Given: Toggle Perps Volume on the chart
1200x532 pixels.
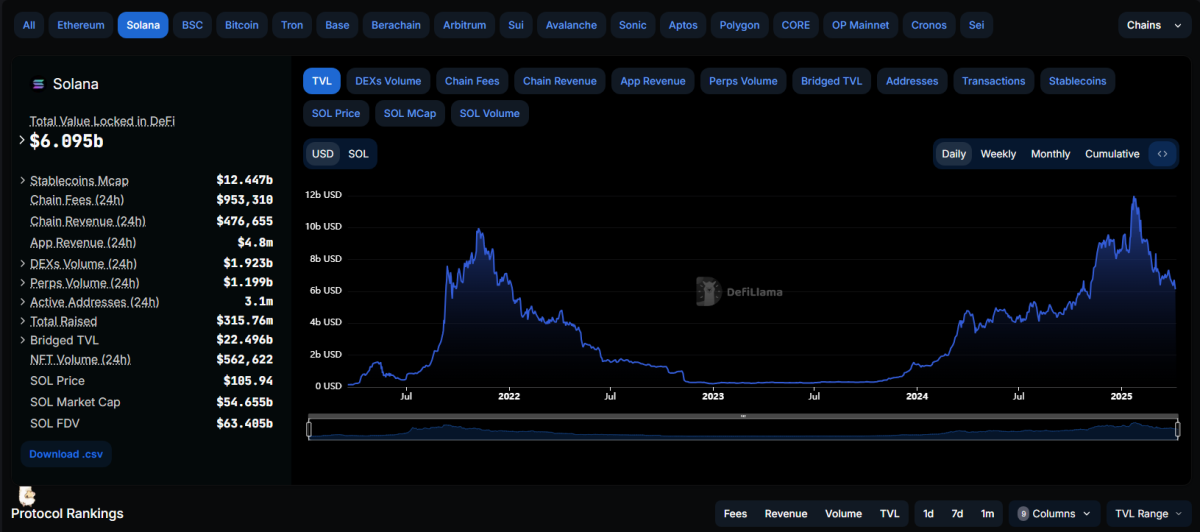Looking at the screenshot, I should [x=743, y=81].
